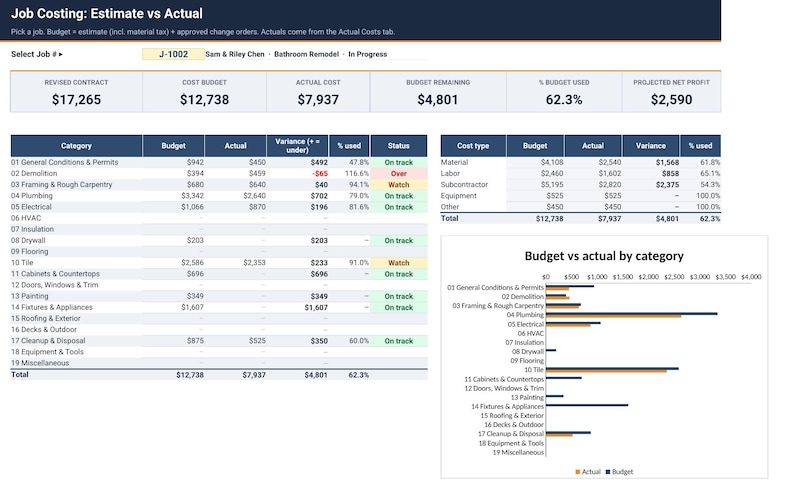Select the Material cost type row

(x=581, y=163)
